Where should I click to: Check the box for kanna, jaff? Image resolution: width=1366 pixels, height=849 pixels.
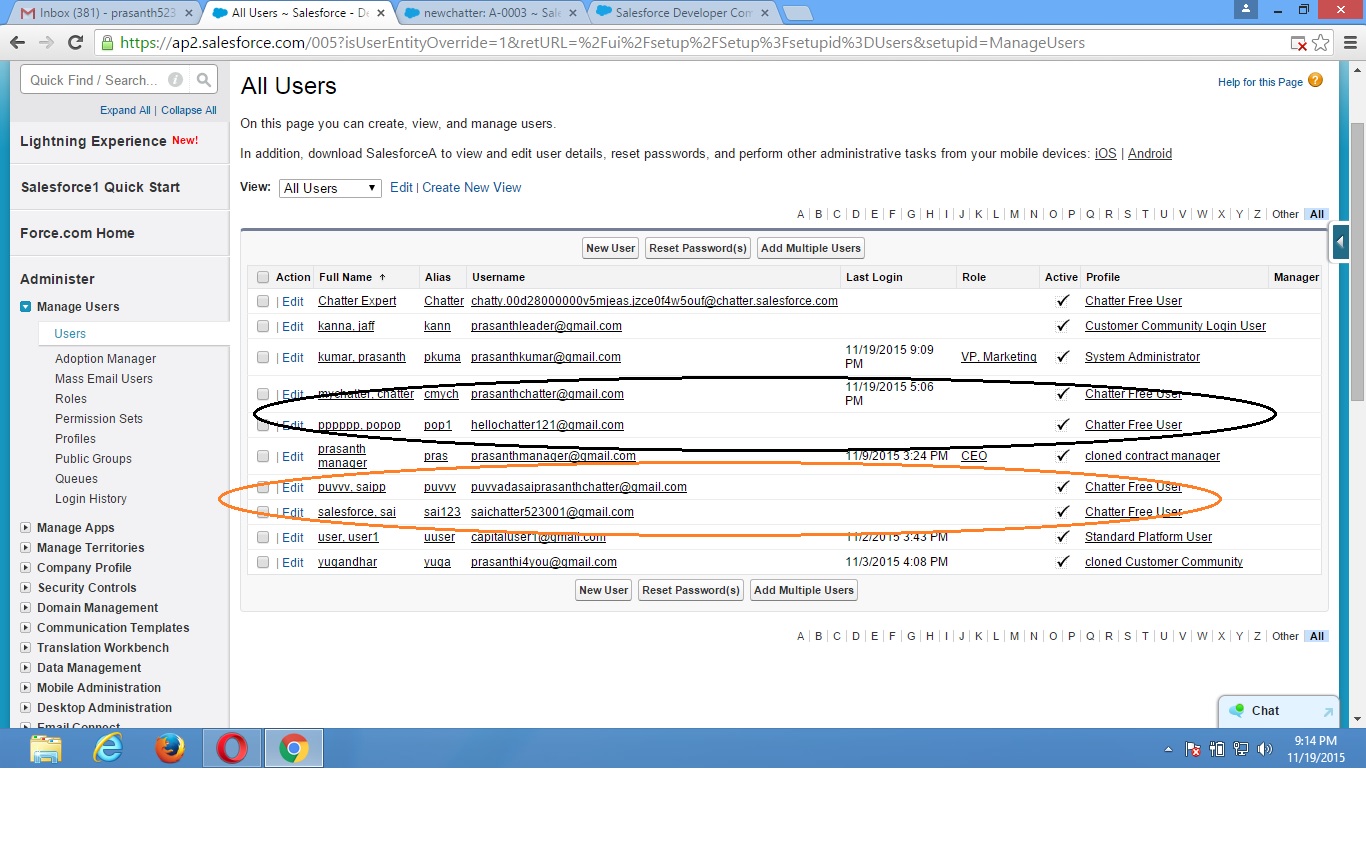(x=263, y=326)
